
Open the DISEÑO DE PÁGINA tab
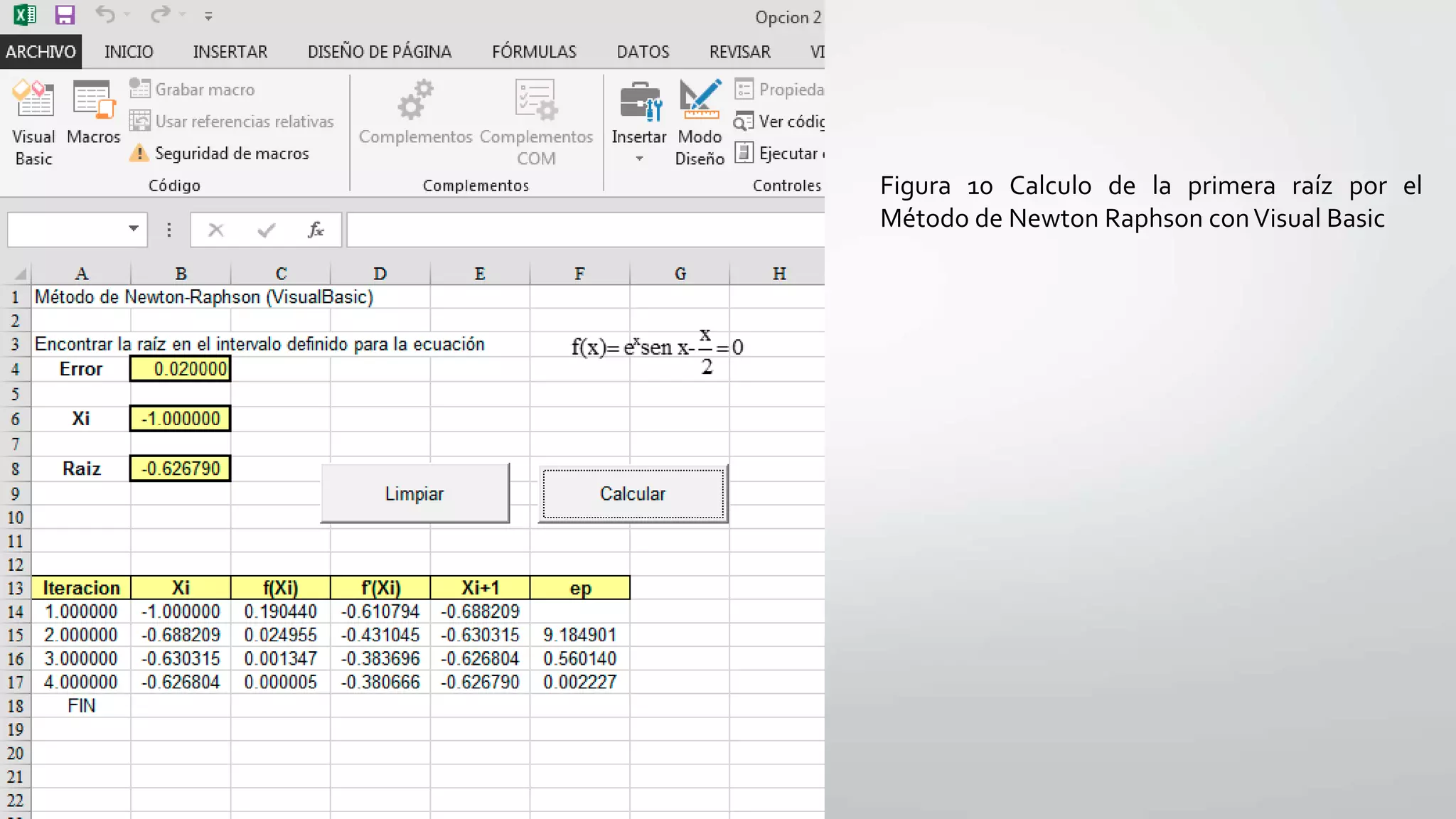[x=380, y=52]
